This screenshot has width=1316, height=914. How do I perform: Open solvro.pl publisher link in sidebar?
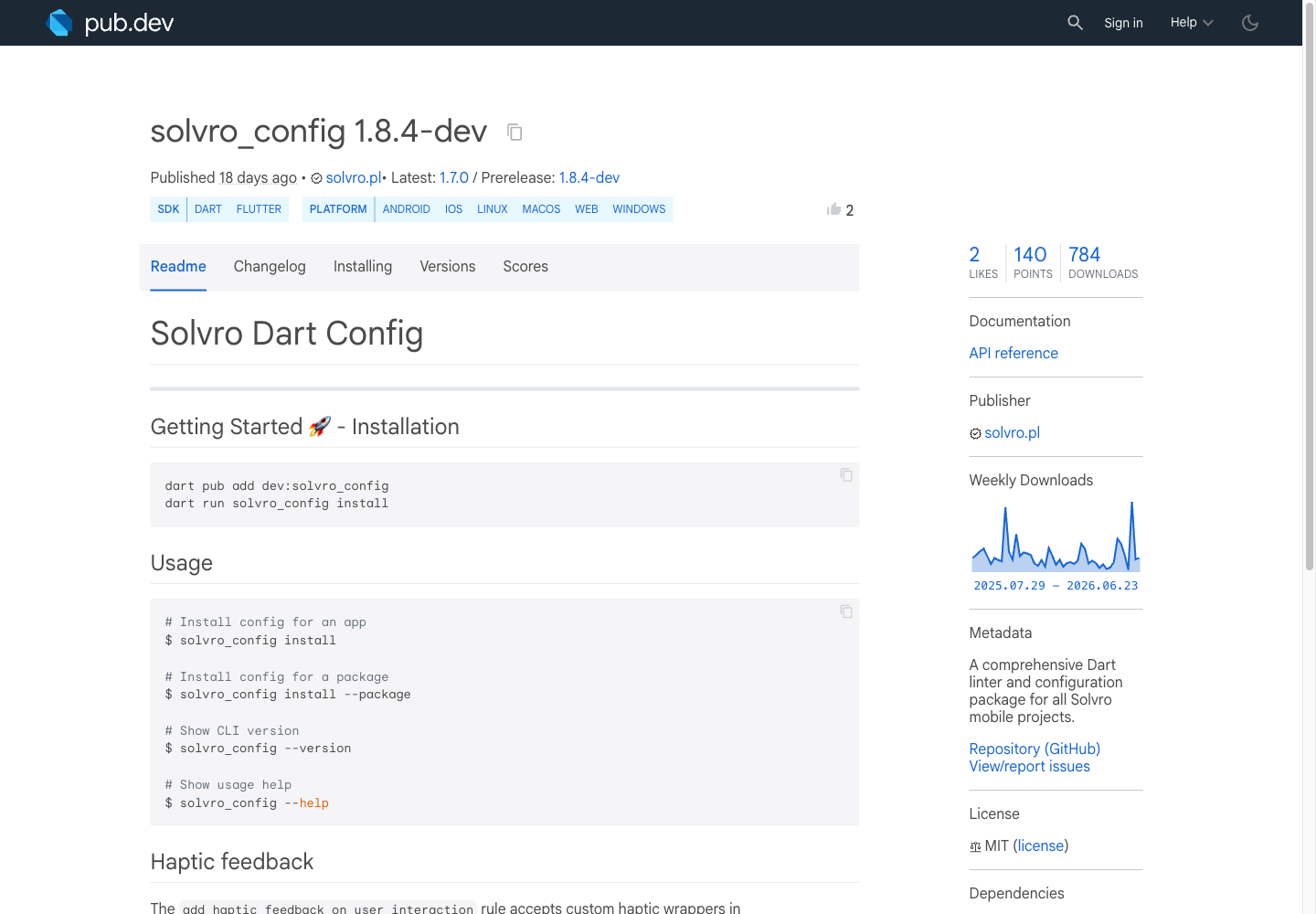pyautogui.click(x=1013, y=433)
